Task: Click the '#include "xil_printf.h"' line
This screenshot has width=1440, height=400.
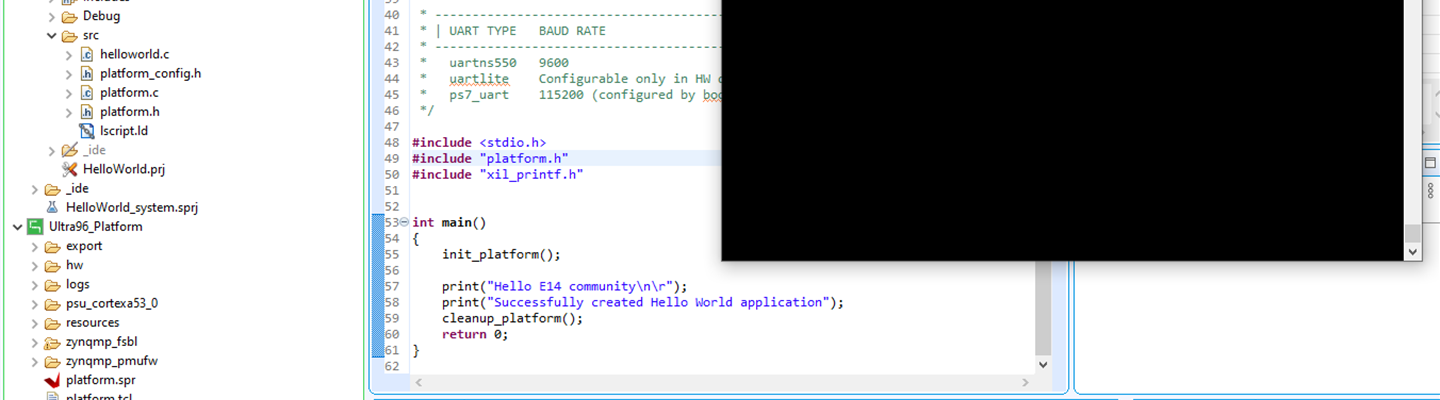Action: 498,174
